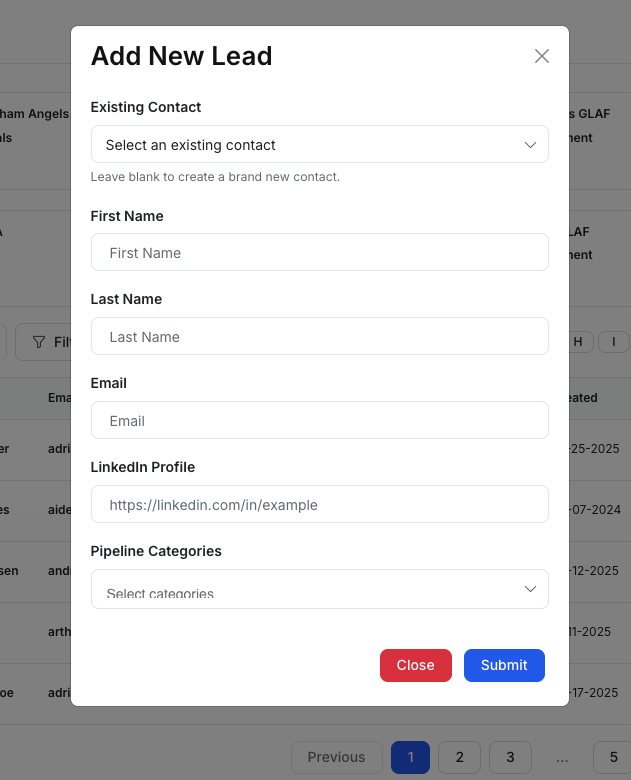Navigate to page 3
Image resolution: width=631 pixels, height=780 pixels.
point(510,757)
